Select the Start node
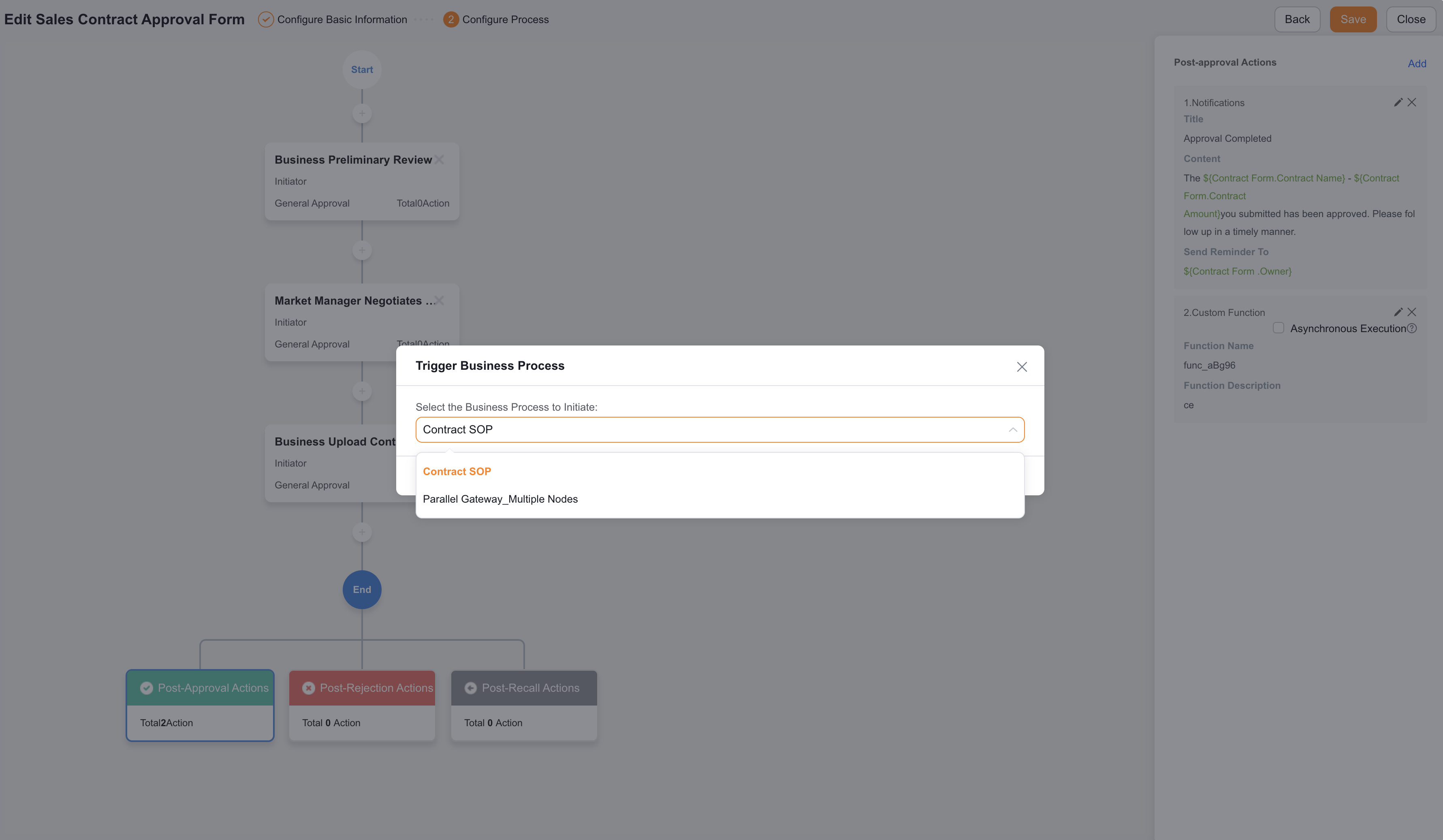 362,69
